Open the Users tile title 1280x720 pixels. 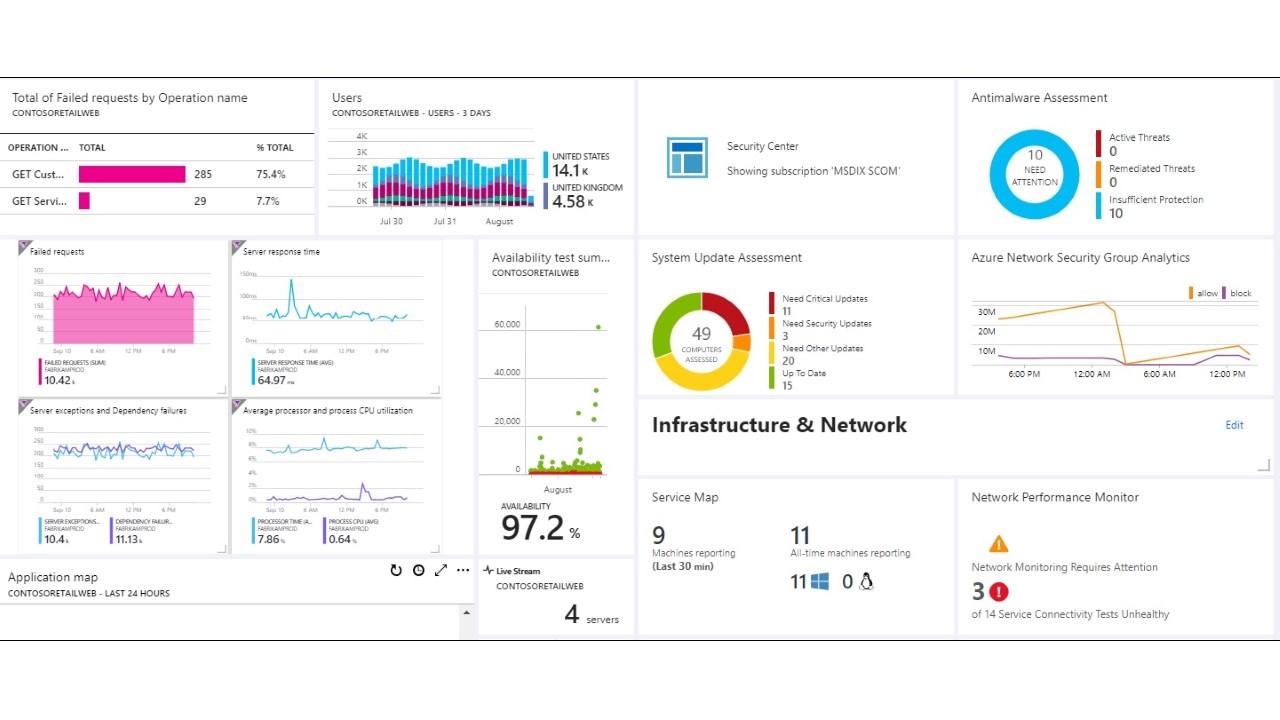point(347,98)
